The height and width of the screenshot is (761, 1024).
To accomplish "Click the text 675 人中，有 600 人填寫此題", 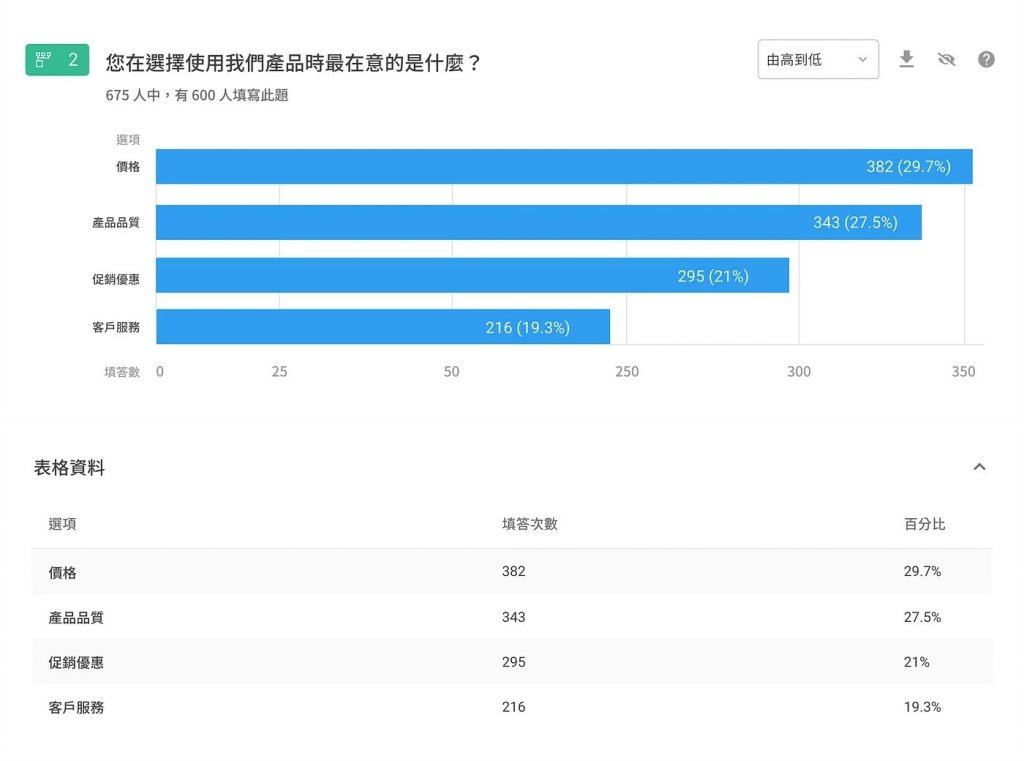I will click(x=197, y=95).
